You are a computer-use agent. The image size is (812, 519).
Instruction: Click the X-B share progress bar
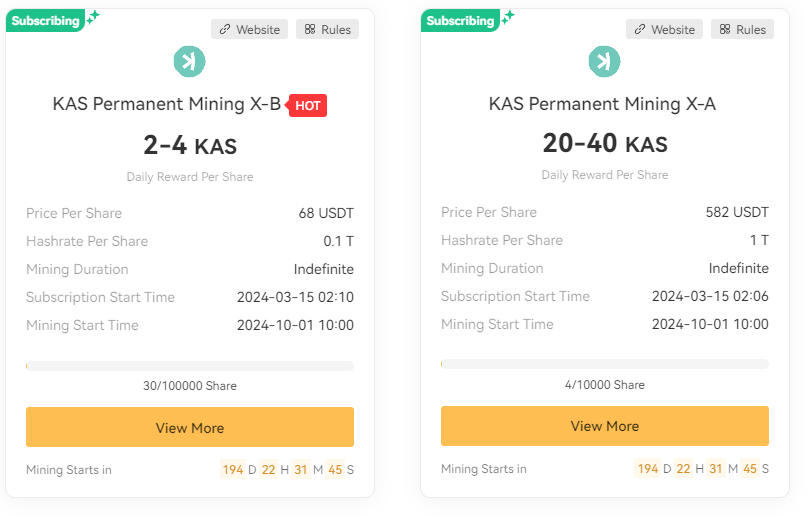[x=190, y=366]
